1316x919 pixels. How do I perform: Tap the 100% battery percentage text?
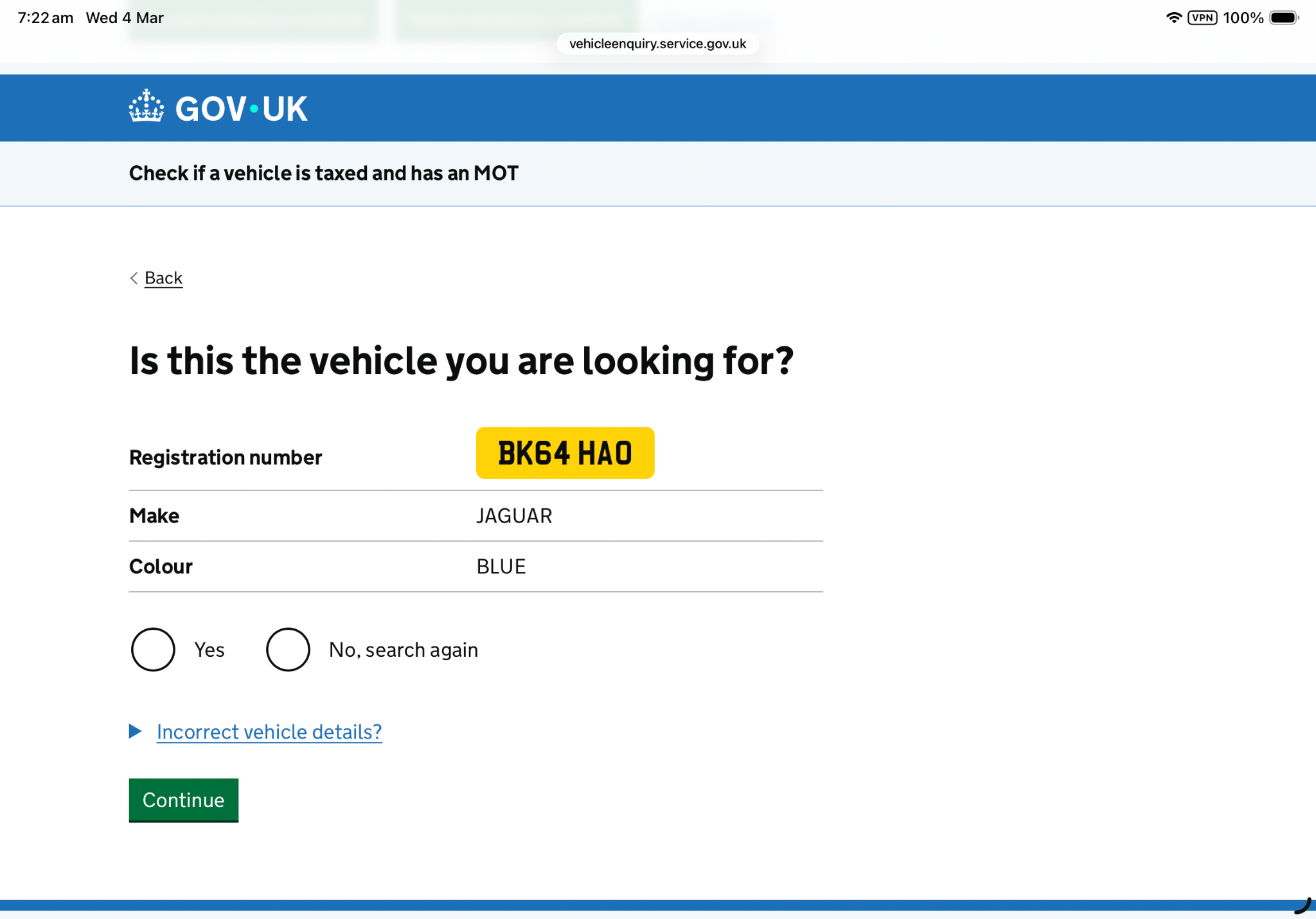tap(1243, 18)
